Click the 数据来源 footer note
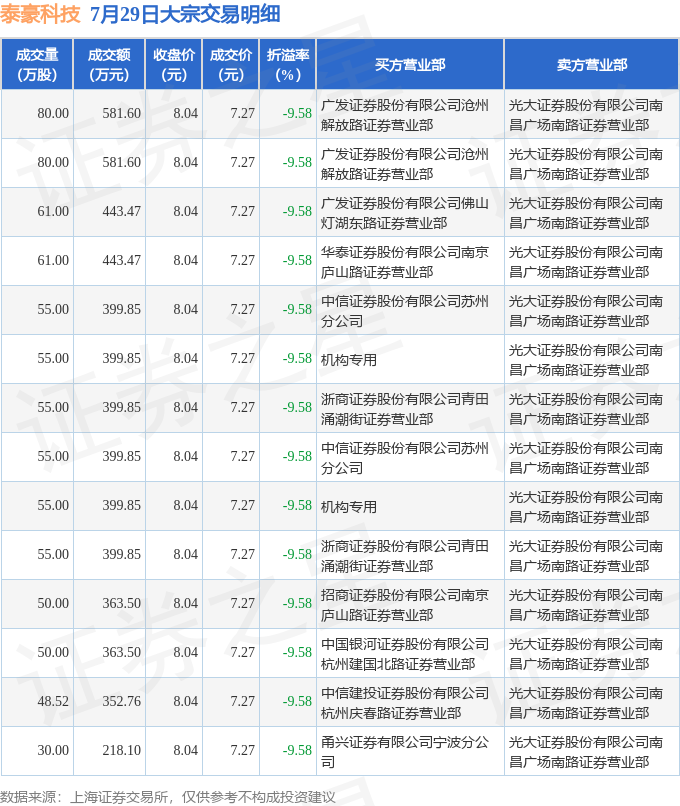The width and height of the screenshot is (680, 806). [x=168, y=797]
